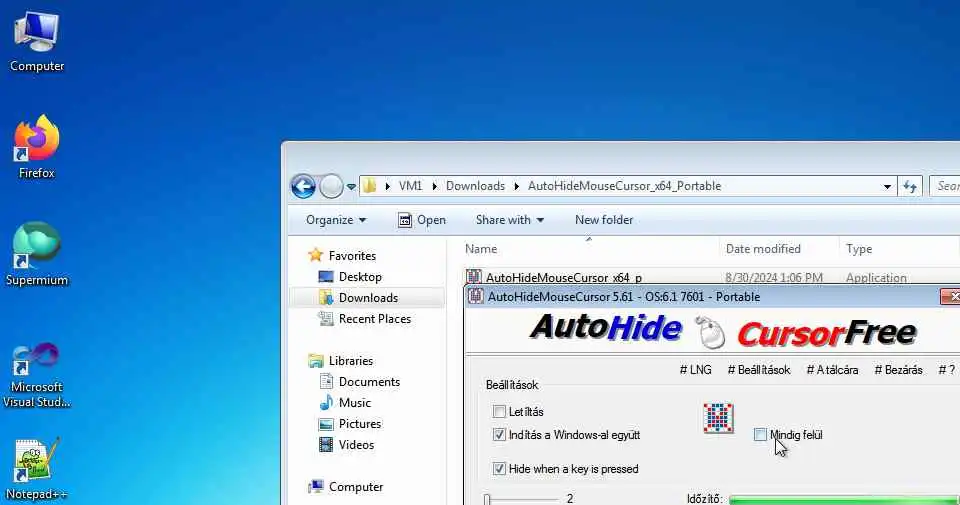Viewport: 960px width, 505px height.
Task: Create a New folder
Action: click(x=604, y=220)
